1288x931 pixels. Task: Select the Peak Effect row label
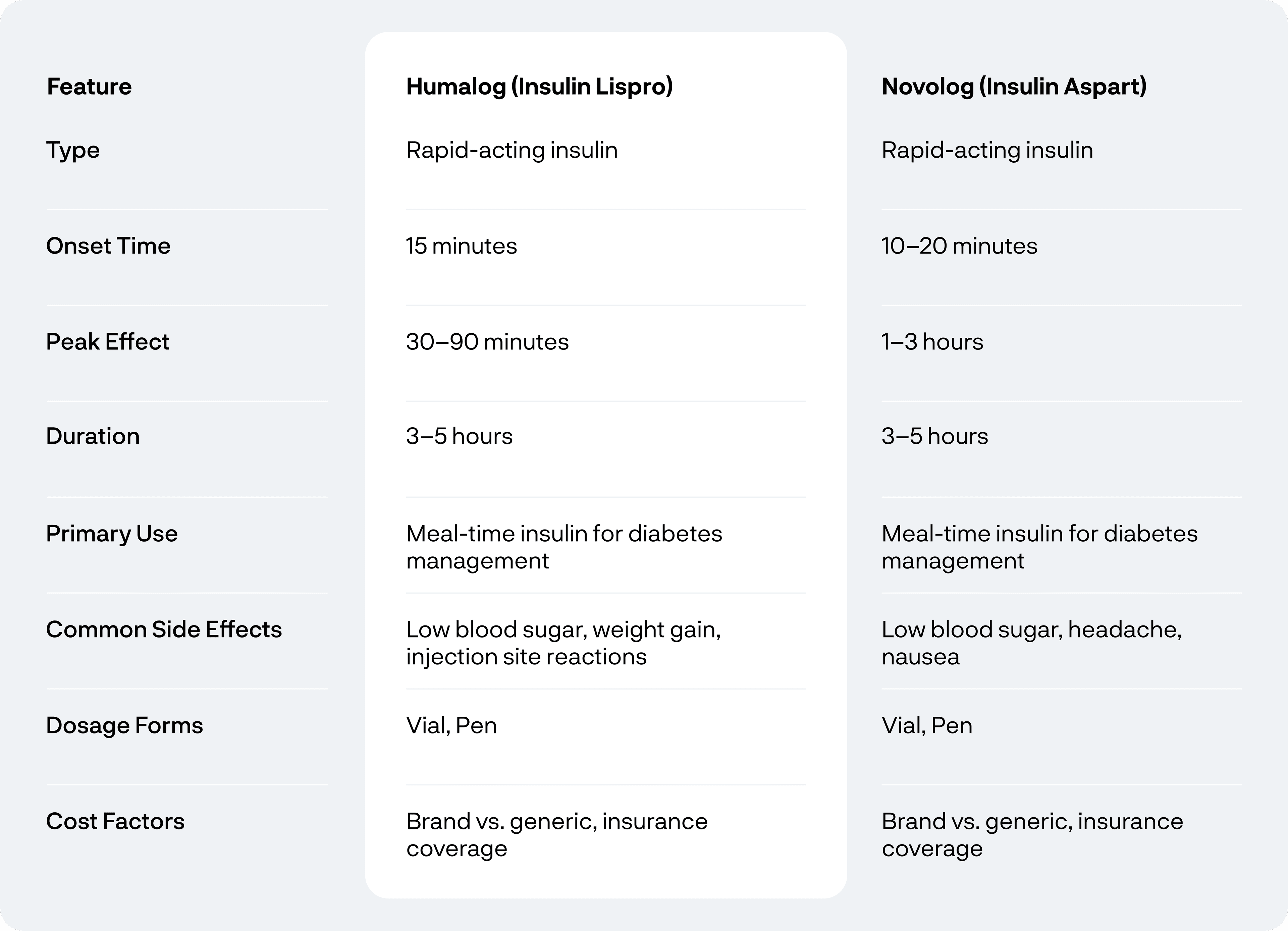pos(107,342)
